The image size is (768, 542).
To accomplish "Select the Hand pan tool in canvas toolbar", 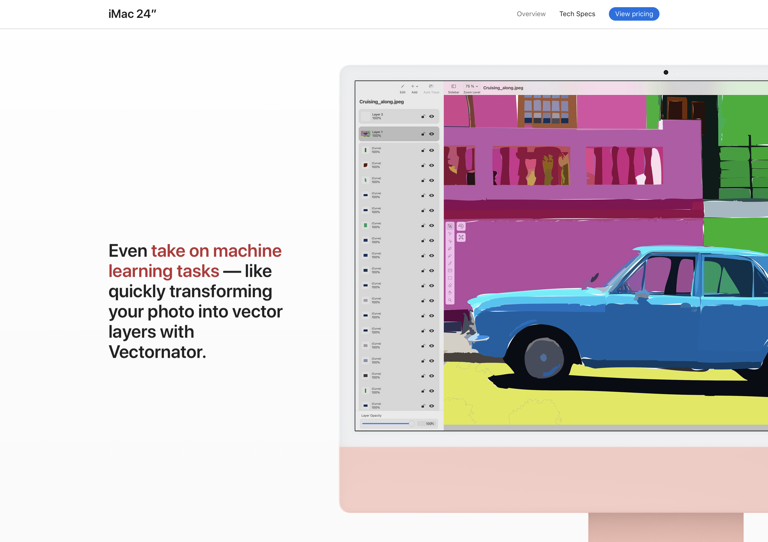I will click(x=450, y=293).
